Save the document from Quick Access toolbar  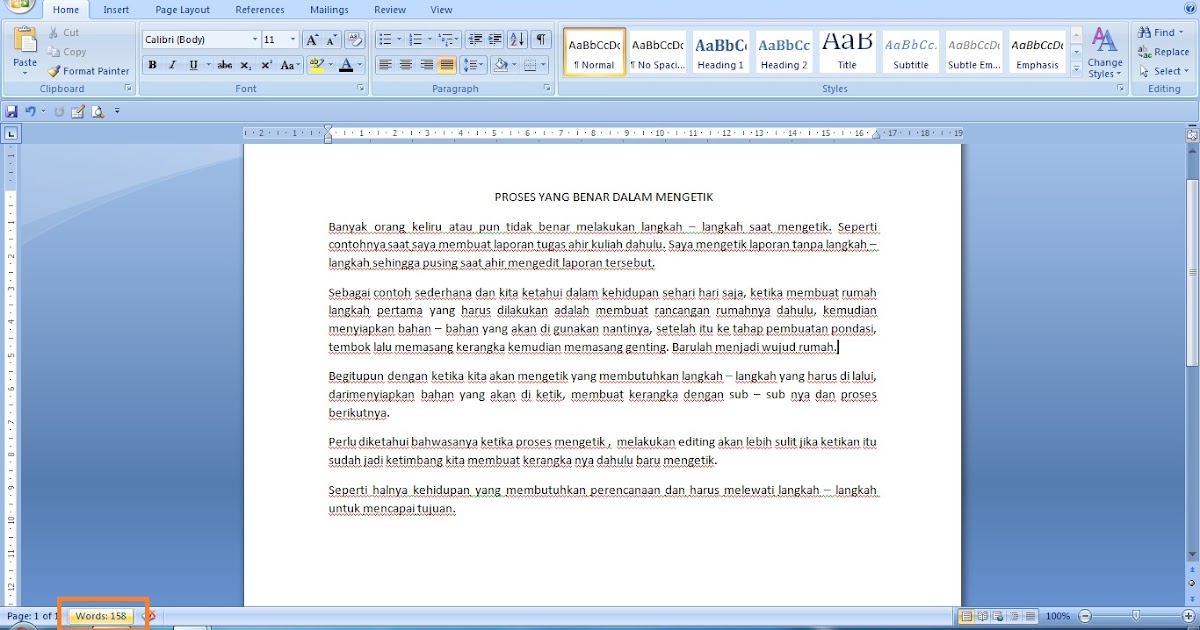click(x=12, y=111)
